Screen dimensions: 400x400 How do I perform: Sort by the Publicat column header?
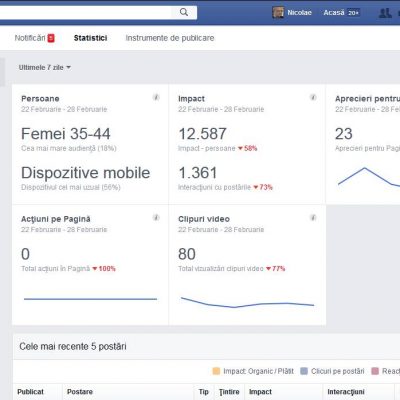pyautogui.click(x=30, y=392)
